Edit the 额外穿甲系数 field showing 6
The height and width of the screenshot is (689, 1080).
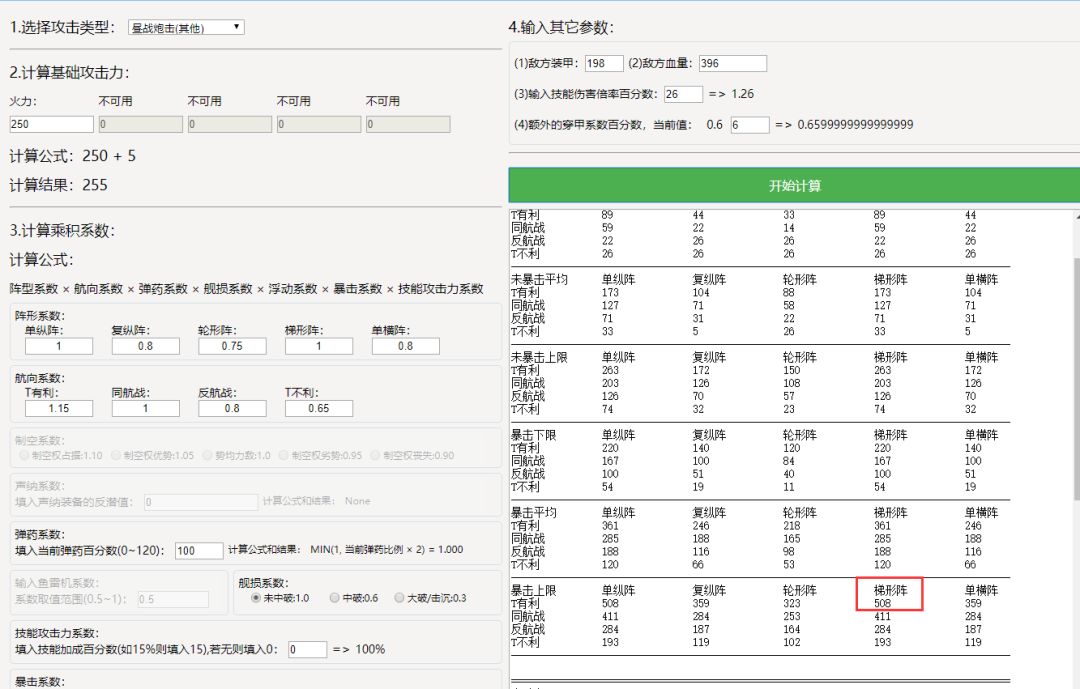(x=750, y=125)
